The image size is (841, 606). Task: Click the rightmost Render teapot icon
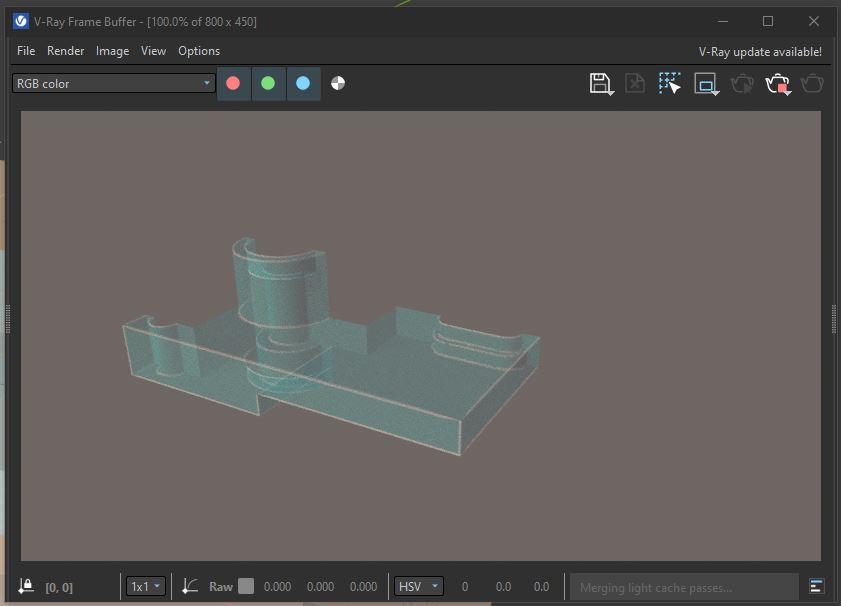pos(812,84)
